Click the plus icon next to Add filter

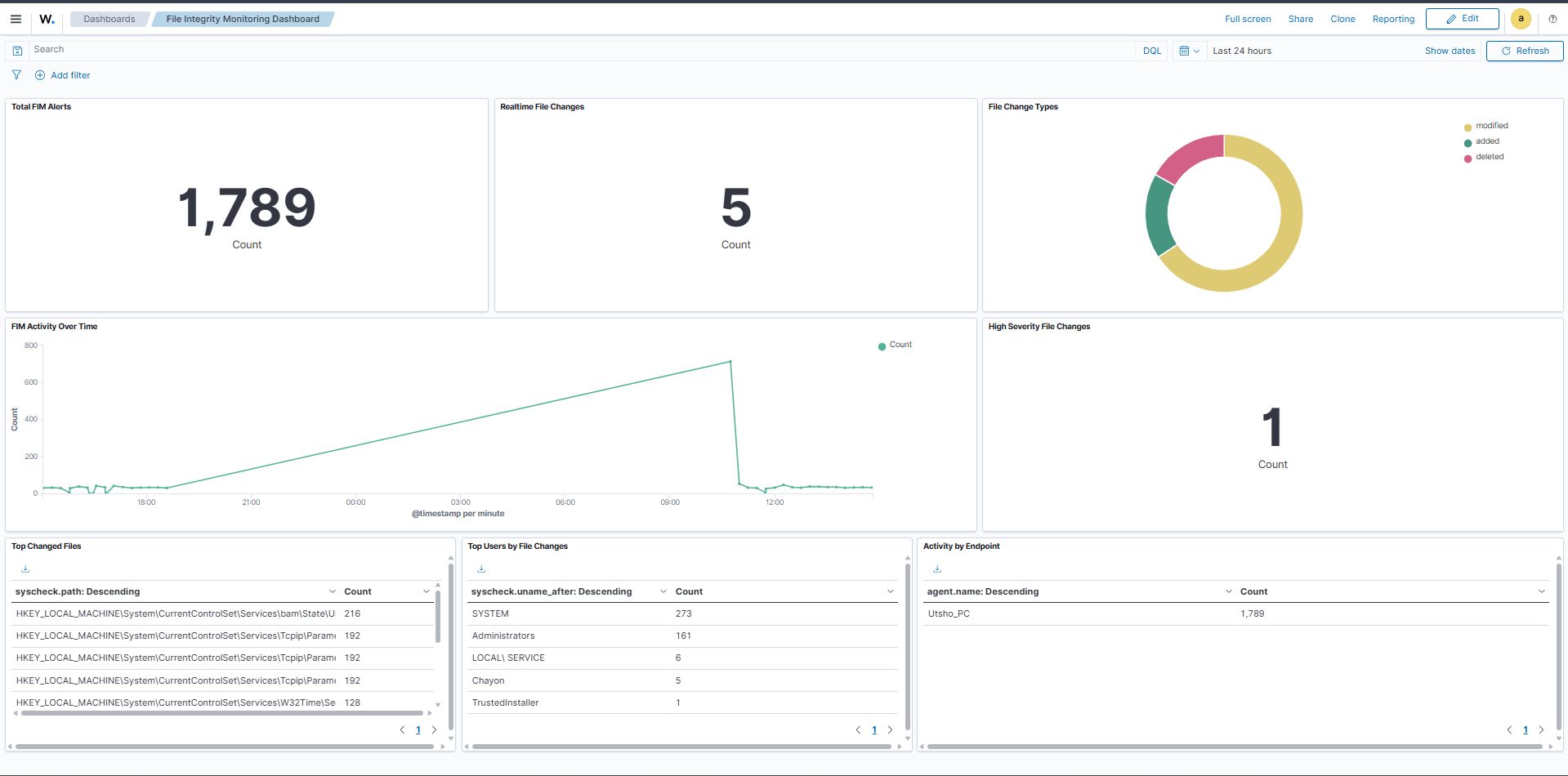[40, 75]
